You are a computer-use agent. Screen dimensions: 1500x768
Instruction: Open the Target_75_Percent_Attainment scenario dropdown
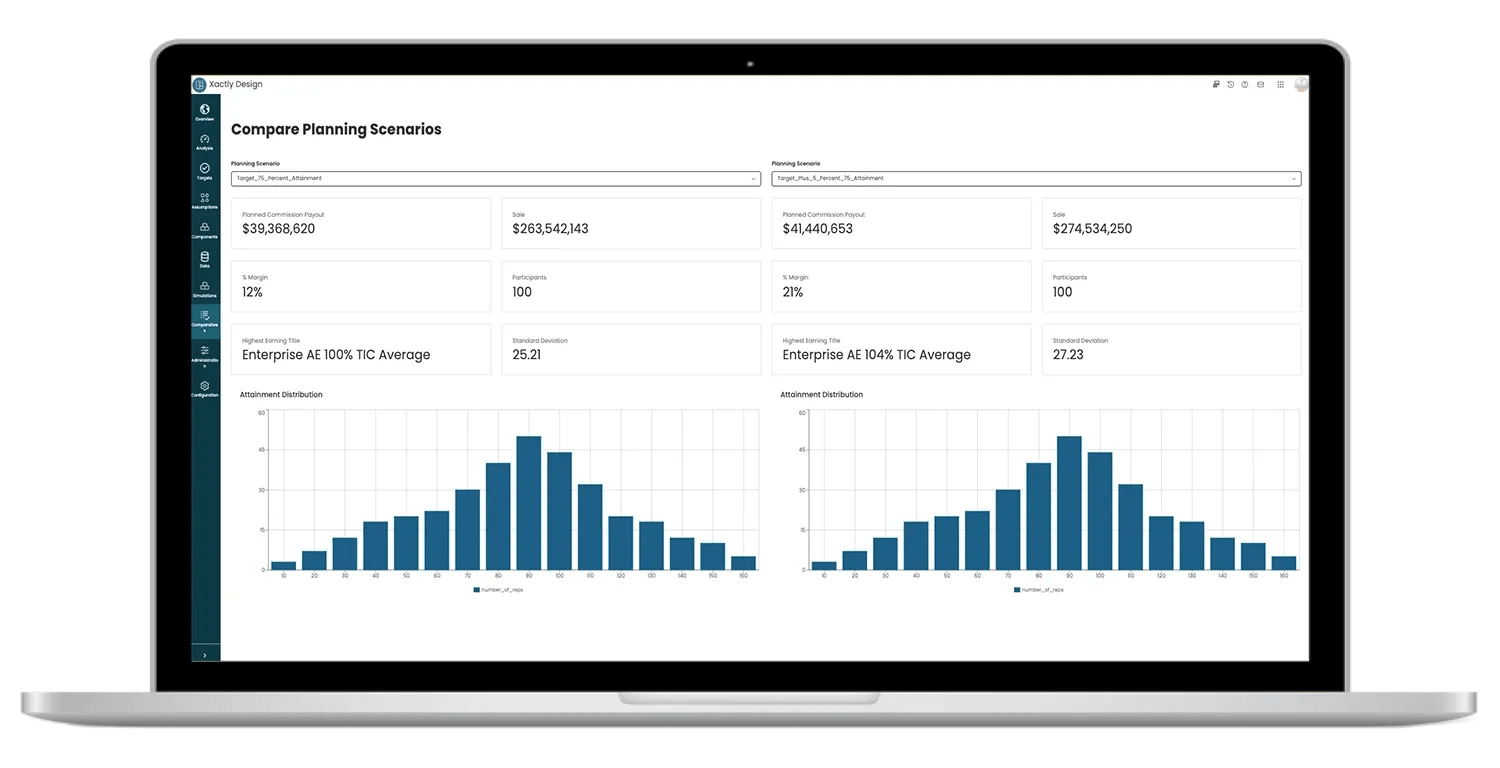[496, 179]
